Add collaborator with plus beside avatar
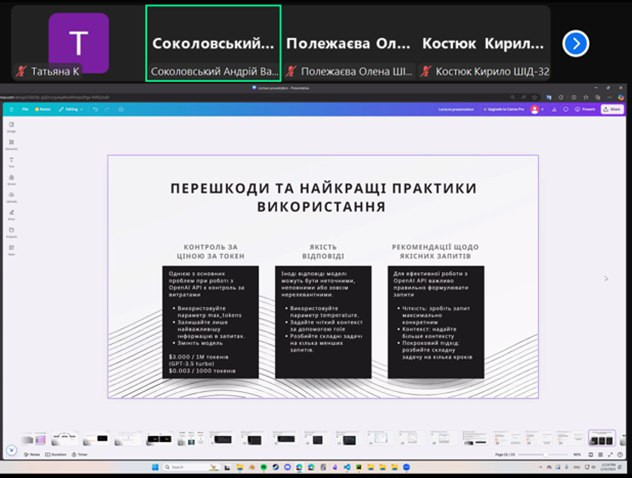Viewport: 632px width, 478px height. coord(542,109)
